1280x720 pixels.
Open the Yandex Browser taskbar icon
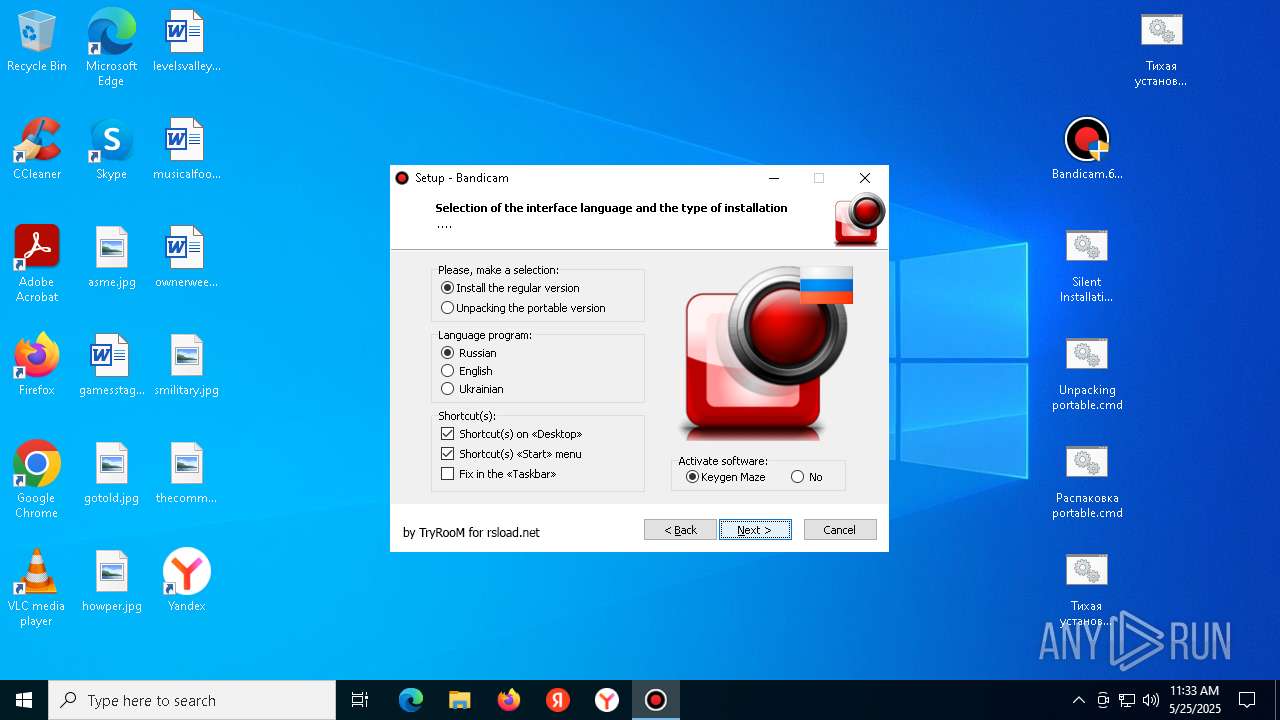click(x=607, y=700)
